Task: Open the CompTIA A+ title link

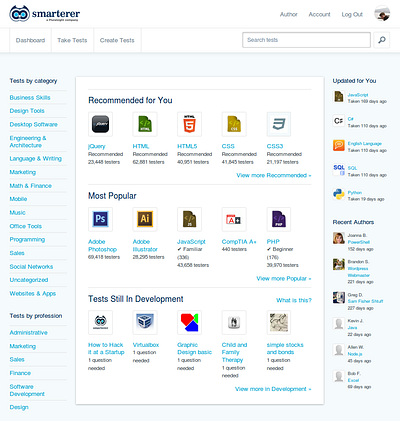Action: (239, 241)
